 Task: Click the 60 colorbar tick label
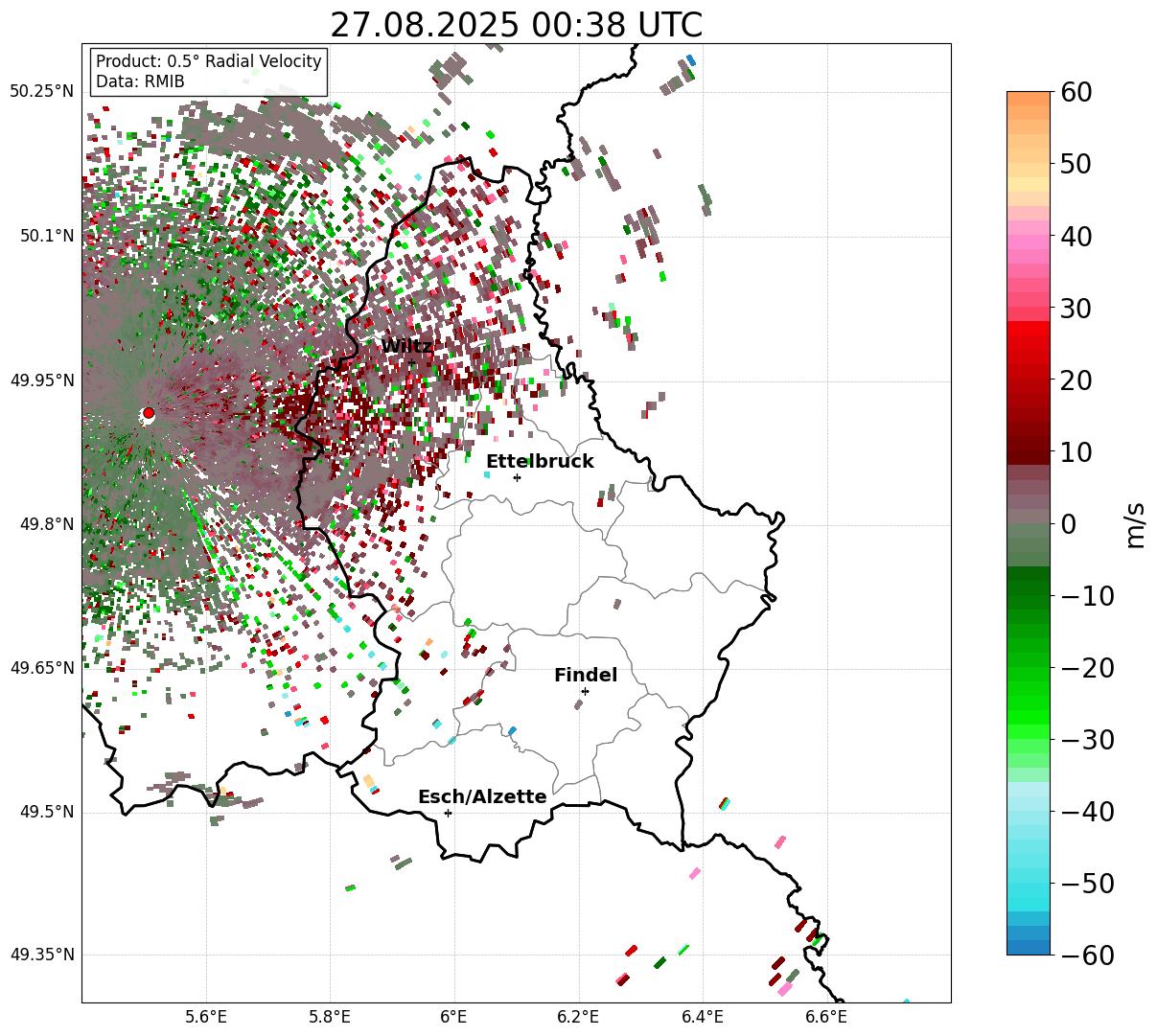pos(1077,92)
